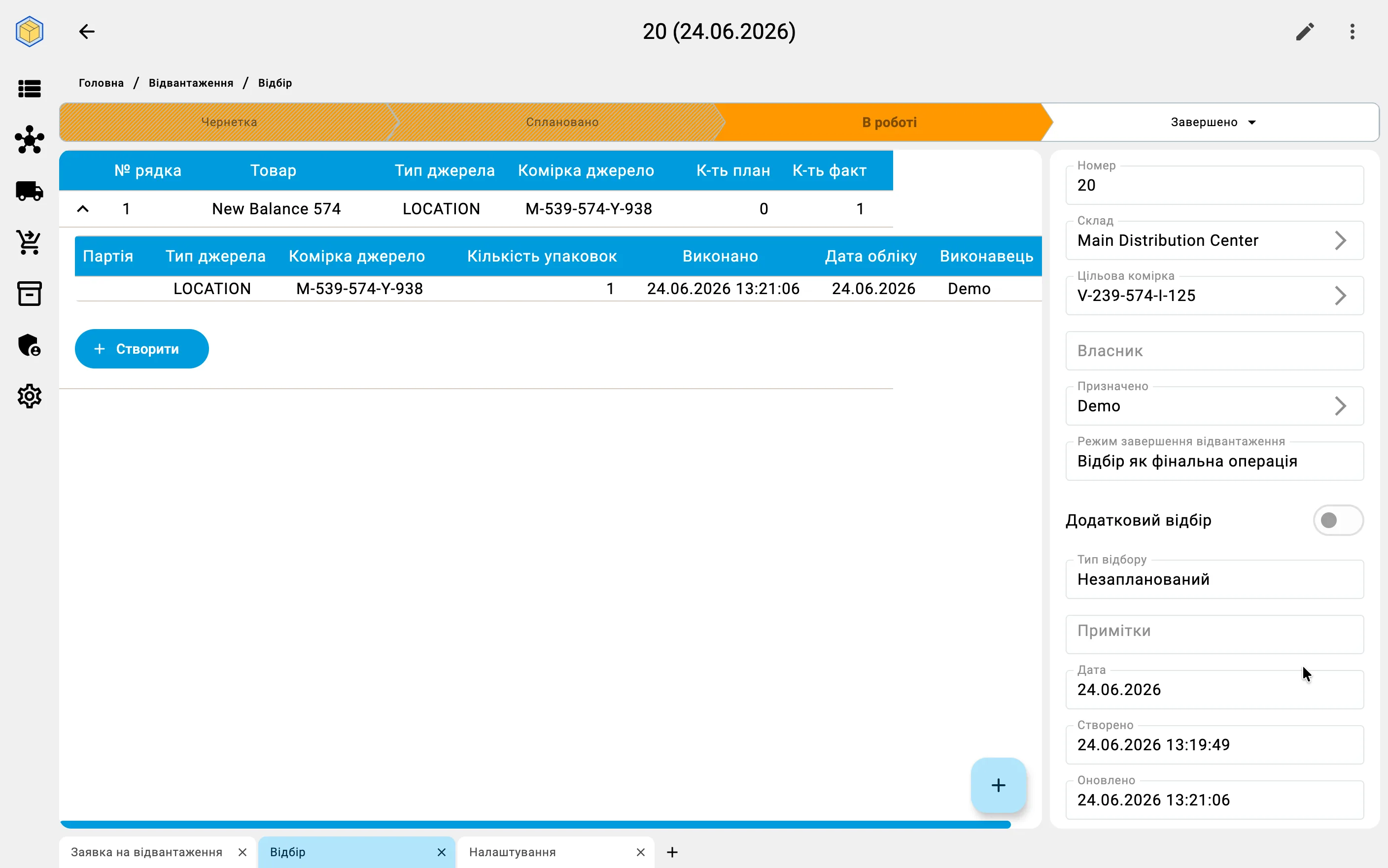
Task: Open Режим завершення відвантаження selector
Action: click(x=1214, y=461)
